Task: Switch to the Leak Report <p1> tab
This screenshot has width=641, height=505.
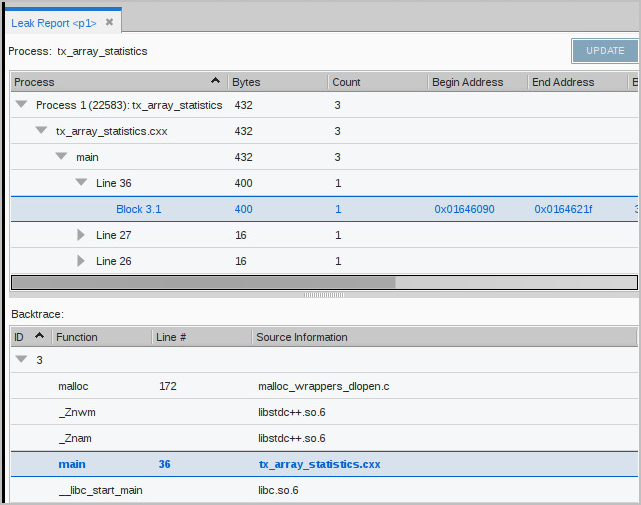Action: click(53, 22)
